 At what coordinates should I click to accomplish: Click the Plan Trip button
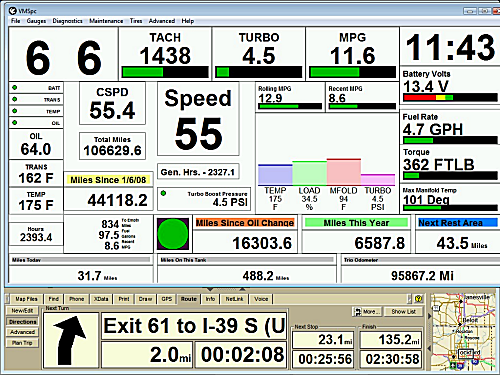[x=22, y=343]
